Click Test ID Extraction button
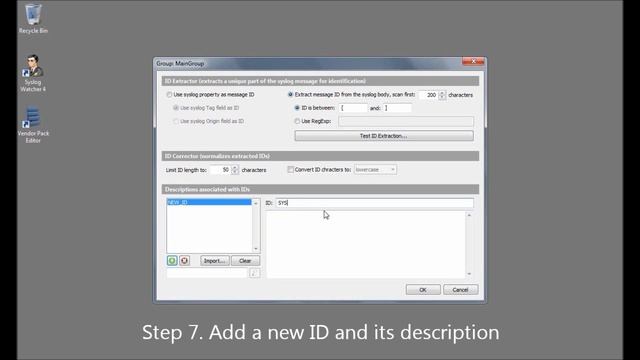This screenshot has height=360, width=640. pos(384,136)
